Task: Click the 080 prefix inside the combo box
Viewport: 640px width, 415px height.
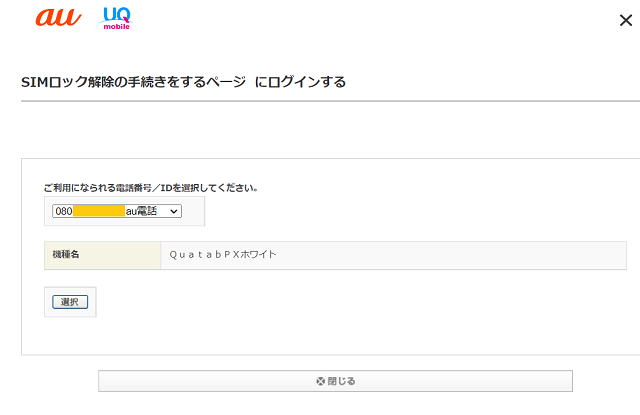Action: click(x=64, y=211)
